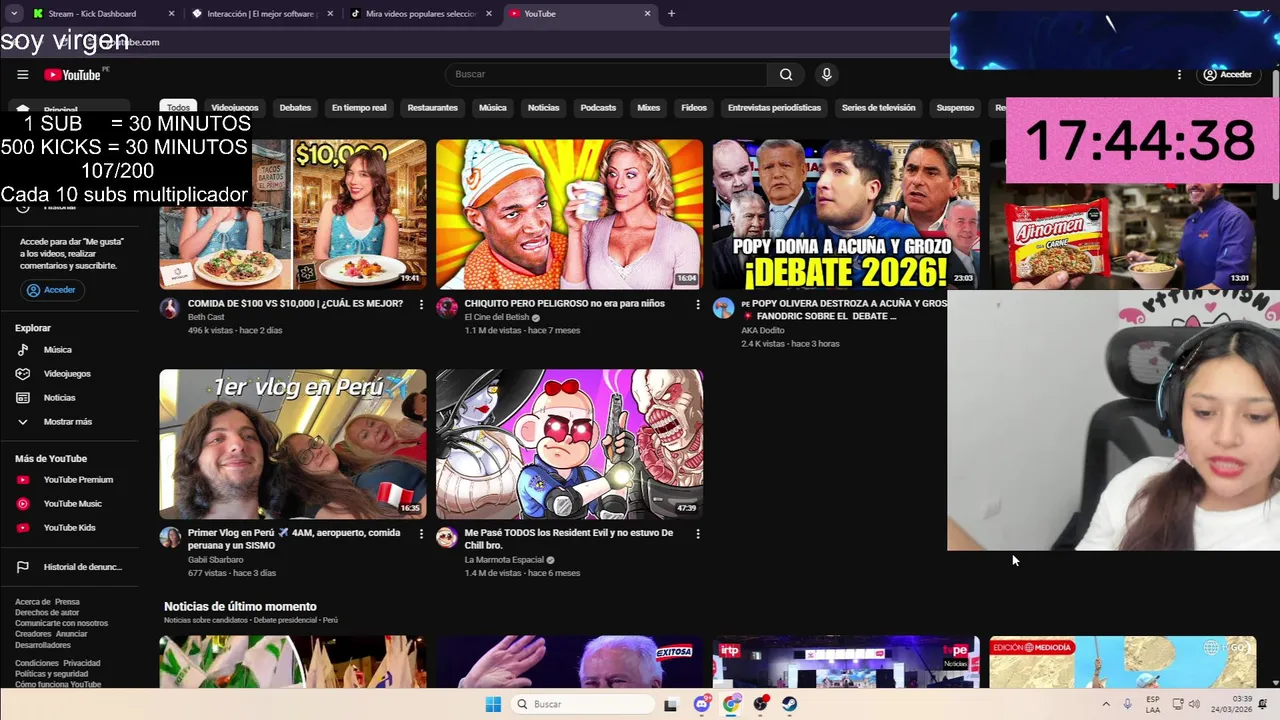1280x720 pixels.
Task: Open the DEBATE 2026 video thumbnail
Action: tap(846, 214)
